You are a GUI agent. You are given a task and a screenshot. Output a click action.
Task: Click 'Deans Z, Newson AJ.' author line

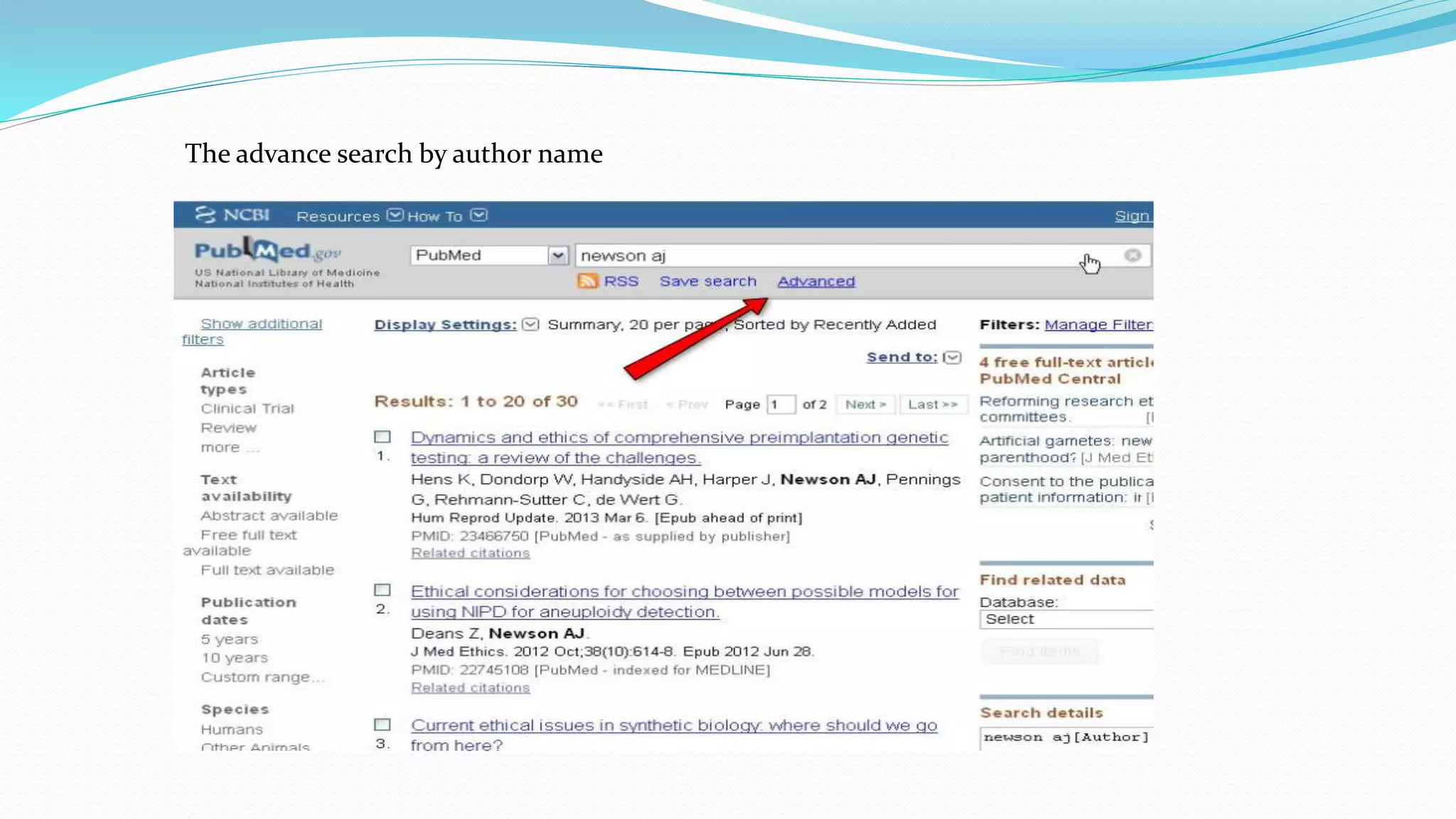[500, 633]
